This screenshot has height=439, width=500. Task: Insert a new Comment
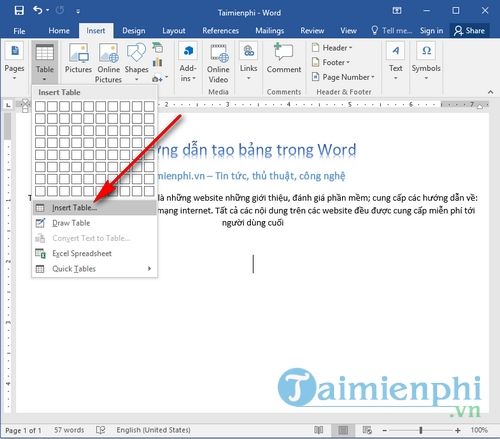point(284,59)
